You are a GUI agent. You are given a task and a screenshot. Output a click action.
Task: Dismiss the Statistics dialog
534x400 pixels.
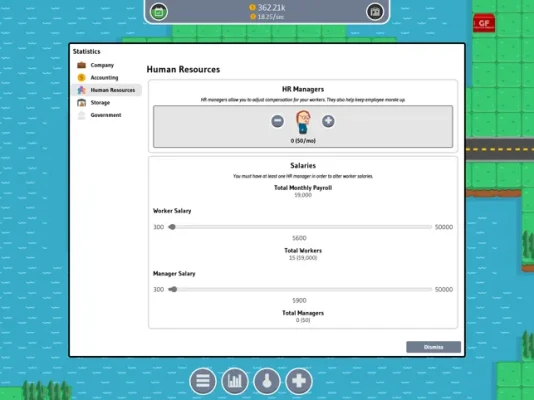point(434,347)
